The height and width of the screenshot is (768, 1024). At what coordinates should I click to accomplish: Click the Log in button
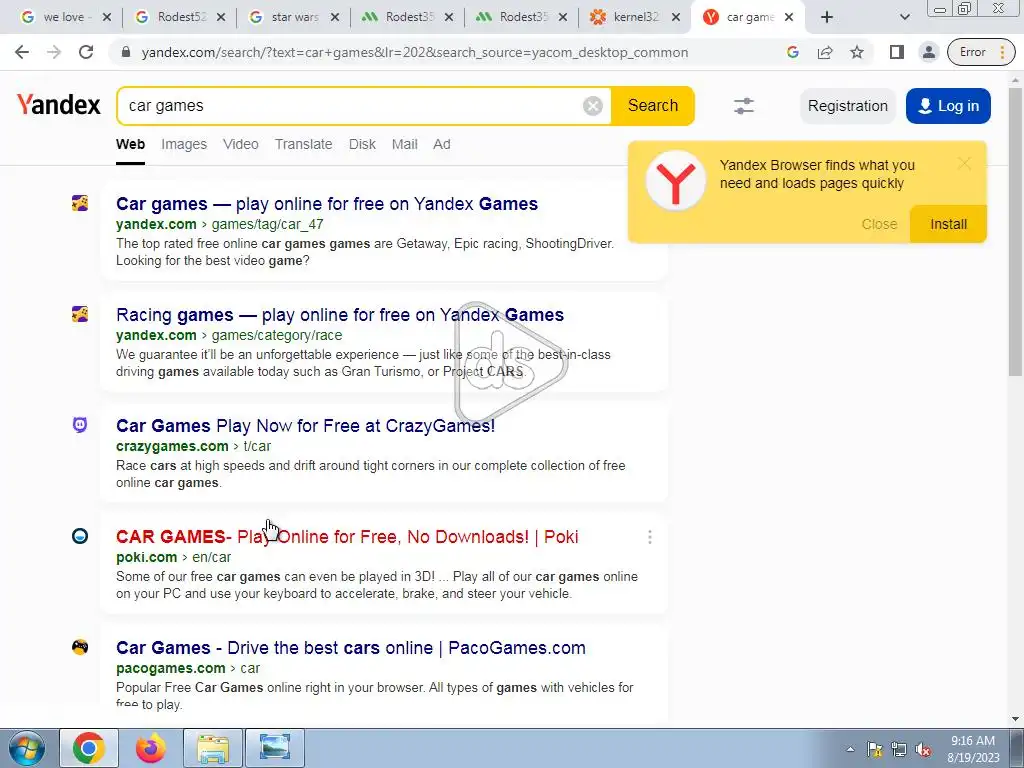948,106
